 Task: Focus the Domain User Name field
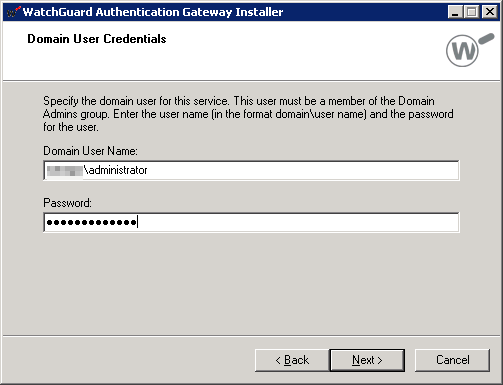(x=251, y=170)
